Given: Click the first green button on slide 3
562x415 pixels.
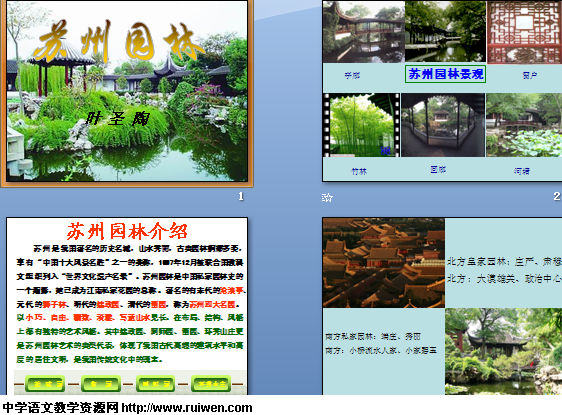Looking at the screenshot, I should point(45,384).
